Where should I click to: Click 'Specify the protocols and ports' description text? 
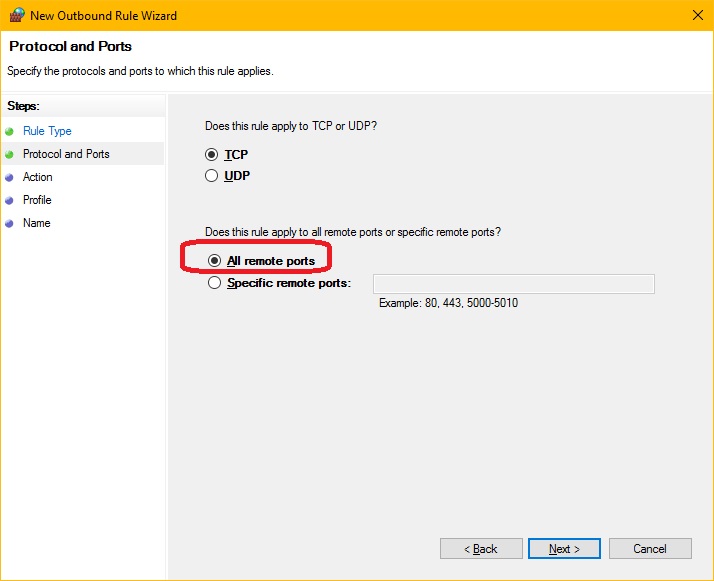tap(140, 71)
